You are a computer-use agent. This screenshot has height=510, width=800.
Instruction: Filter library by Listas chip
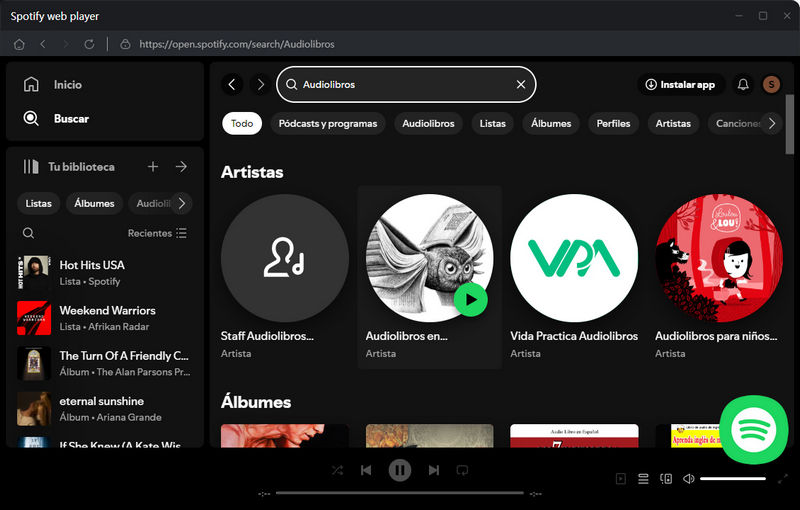38,203
